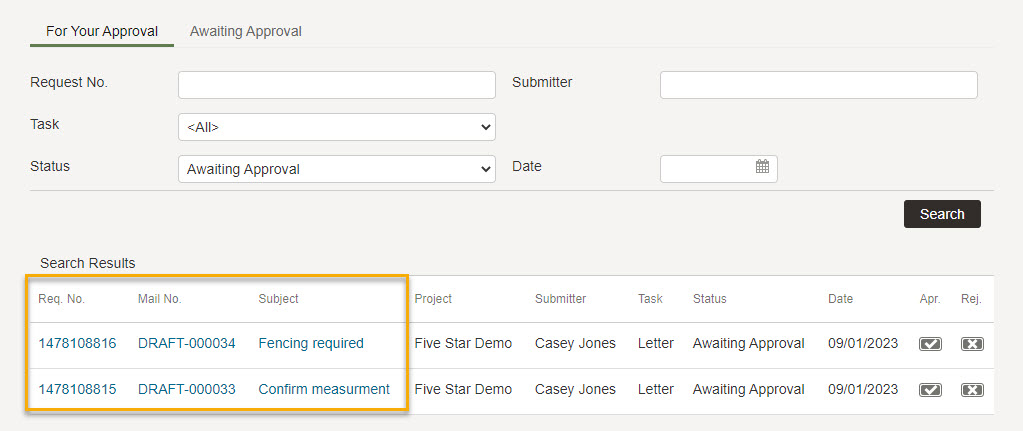Image resolution: width=1023 pixels, height=431 pixels.
Task: Open request number 1478108815 link
Action: [x=78, y=389]
